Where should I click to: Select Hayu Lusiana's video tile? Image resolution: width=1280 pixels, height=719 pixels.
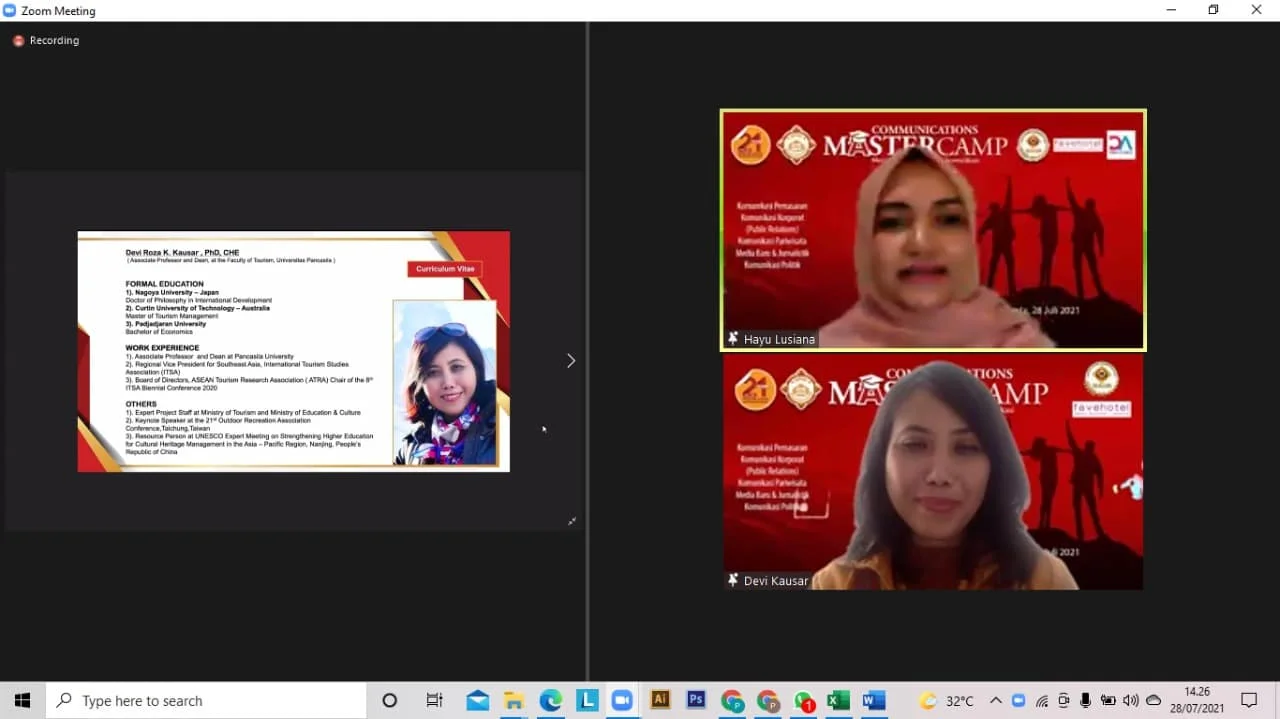pyautogui.click(x=933, y=230)
